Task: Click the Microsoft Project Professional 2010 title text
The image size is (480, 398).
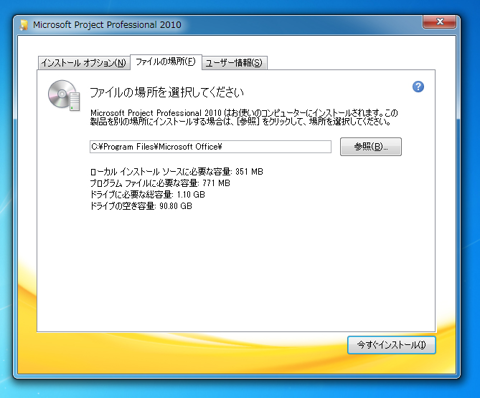Action: click(107, 25)
